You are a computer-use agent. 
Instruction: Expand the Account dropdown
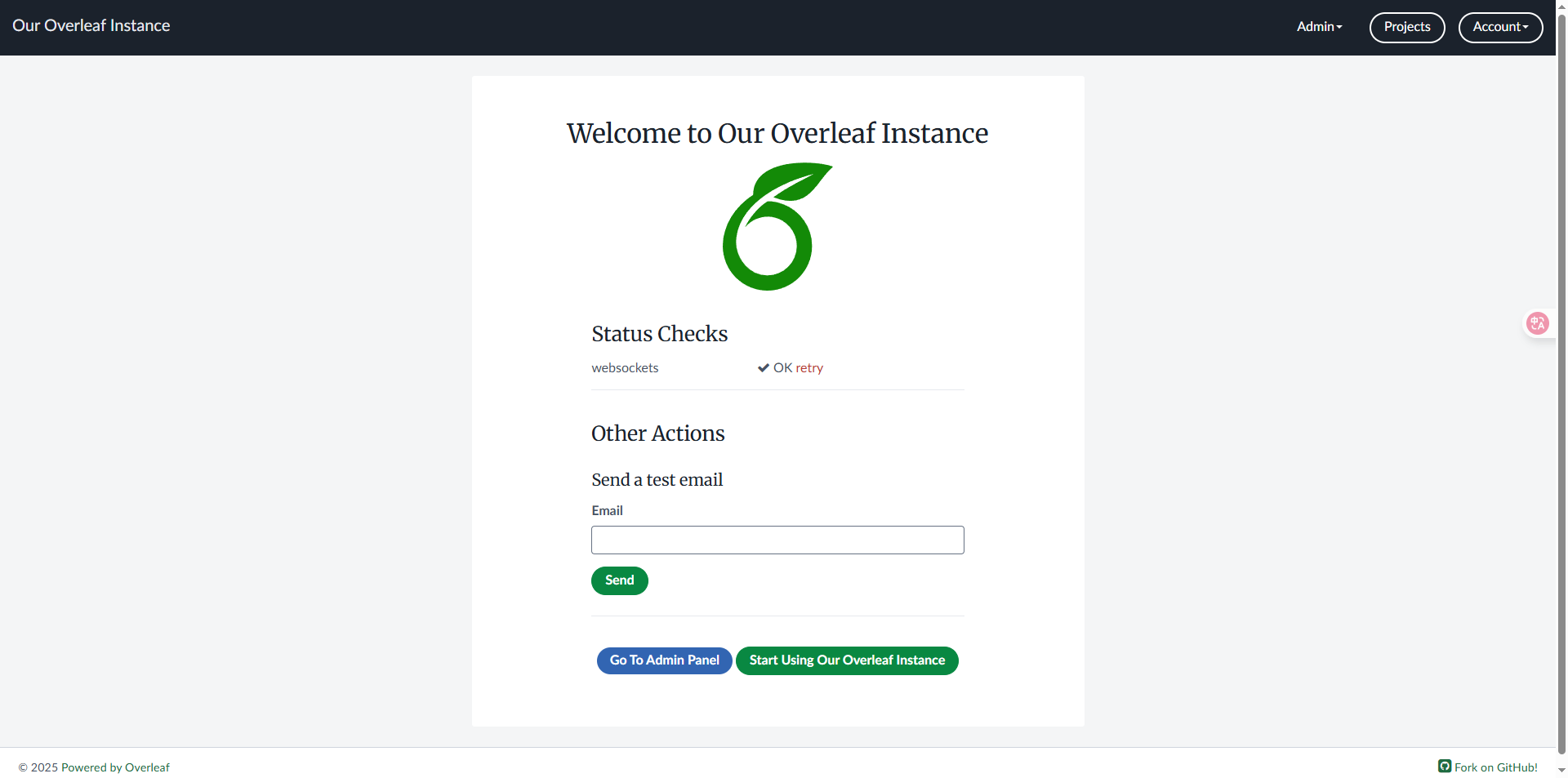1500,27
